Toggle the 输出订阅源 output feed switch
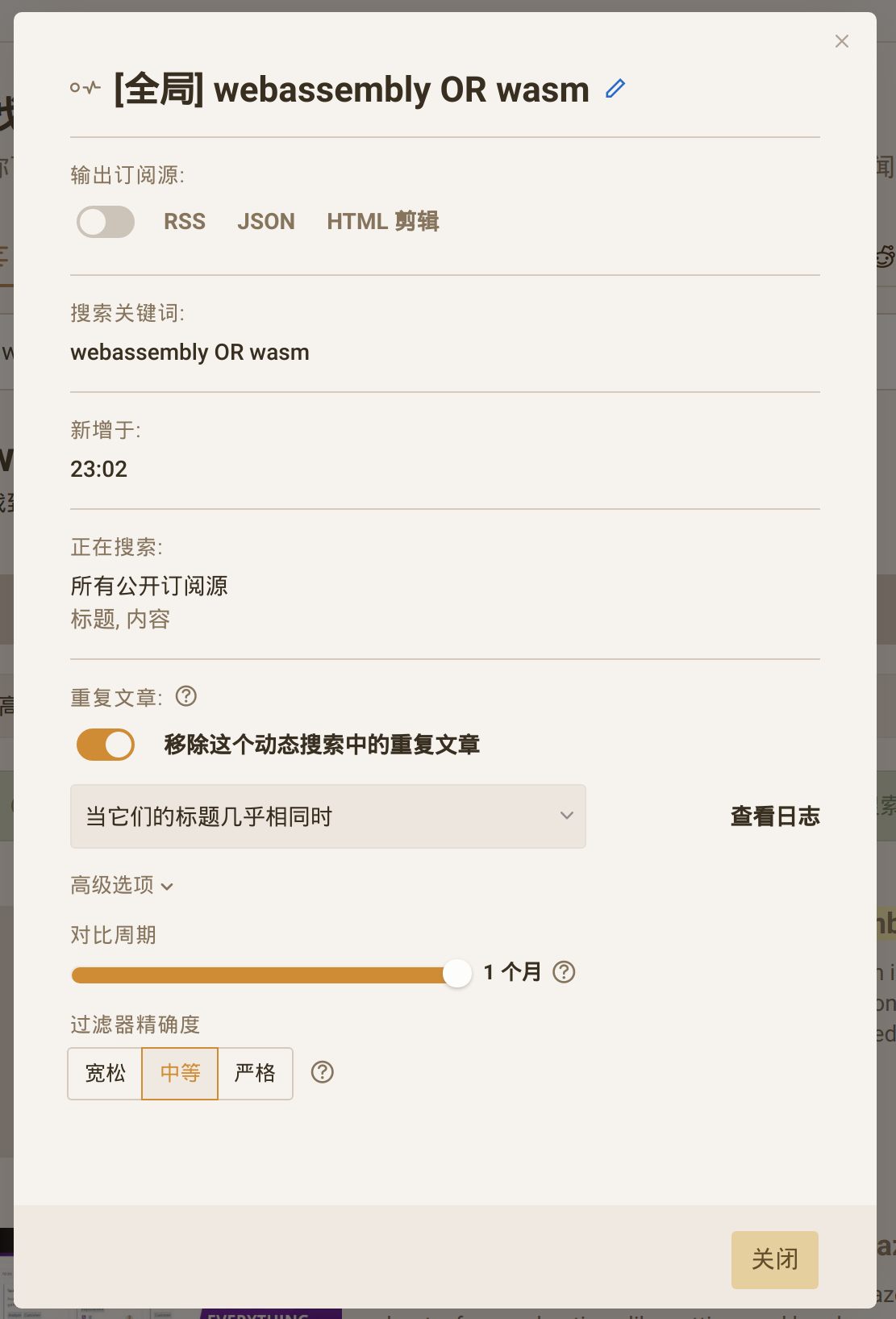896x1319 pixels. click(x=106, y=222)
